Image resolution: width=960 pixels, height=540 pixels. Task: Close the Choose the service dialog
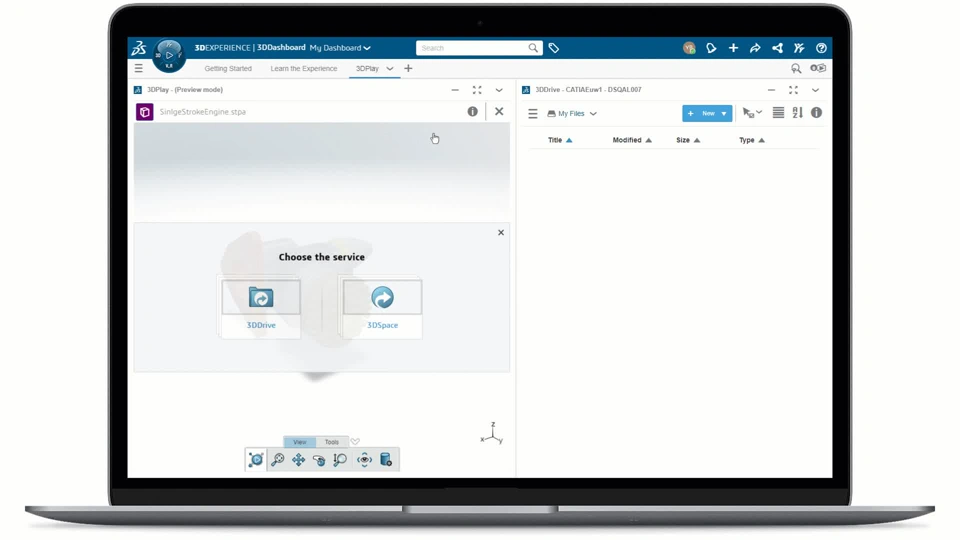click(501, 233)
